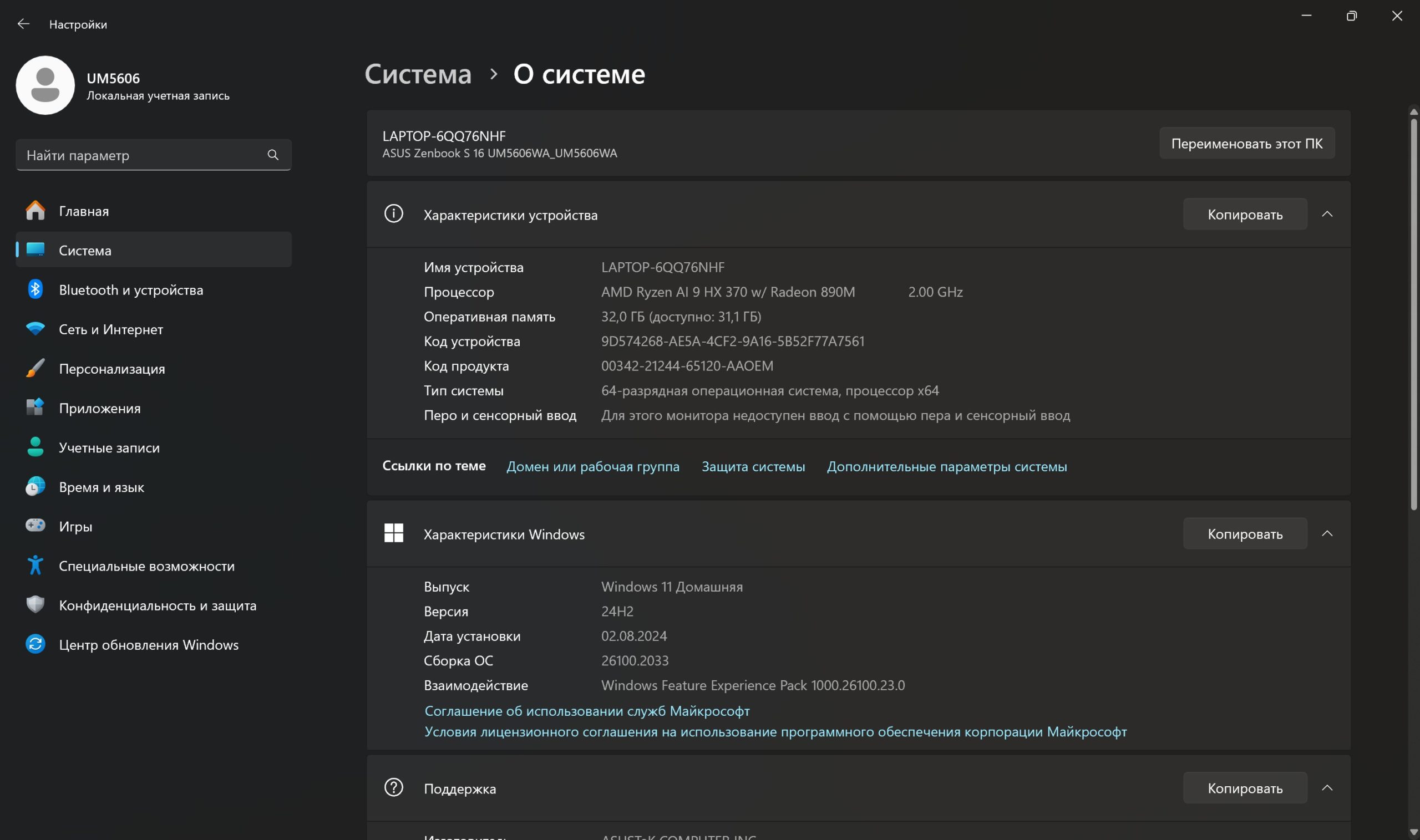
Task: Copy support info with Копировать
Action: point(1245,788)
